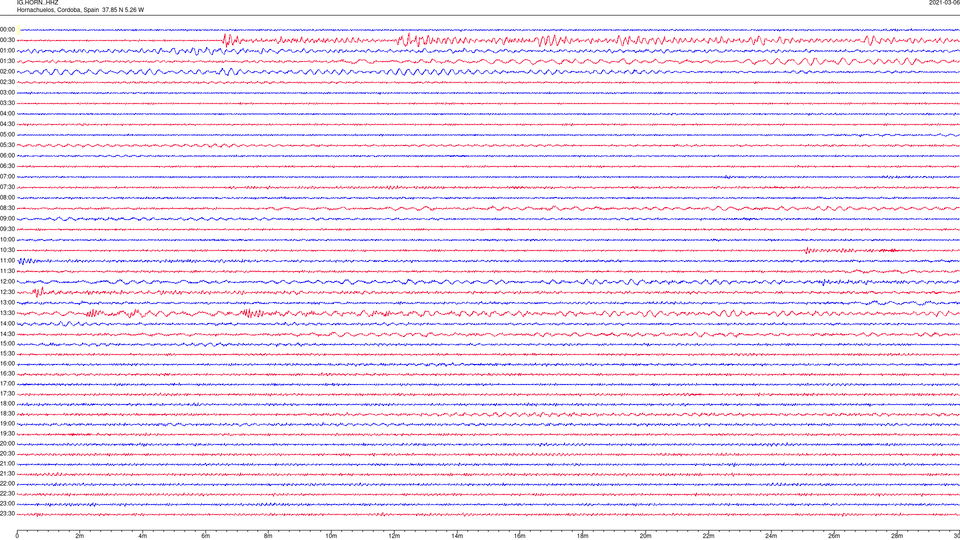Click the 14m tick label
This screenshot has height=540, width=960.
pos(457,536)
